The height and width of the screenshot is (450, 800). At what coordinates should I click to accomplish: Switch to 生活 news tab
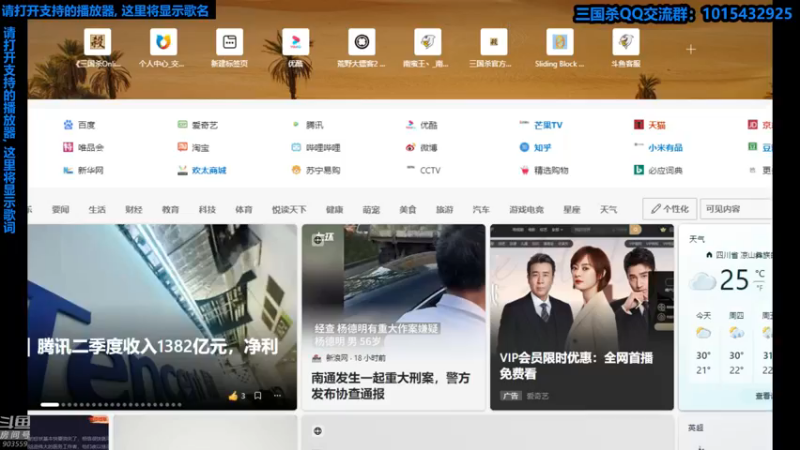97,209
